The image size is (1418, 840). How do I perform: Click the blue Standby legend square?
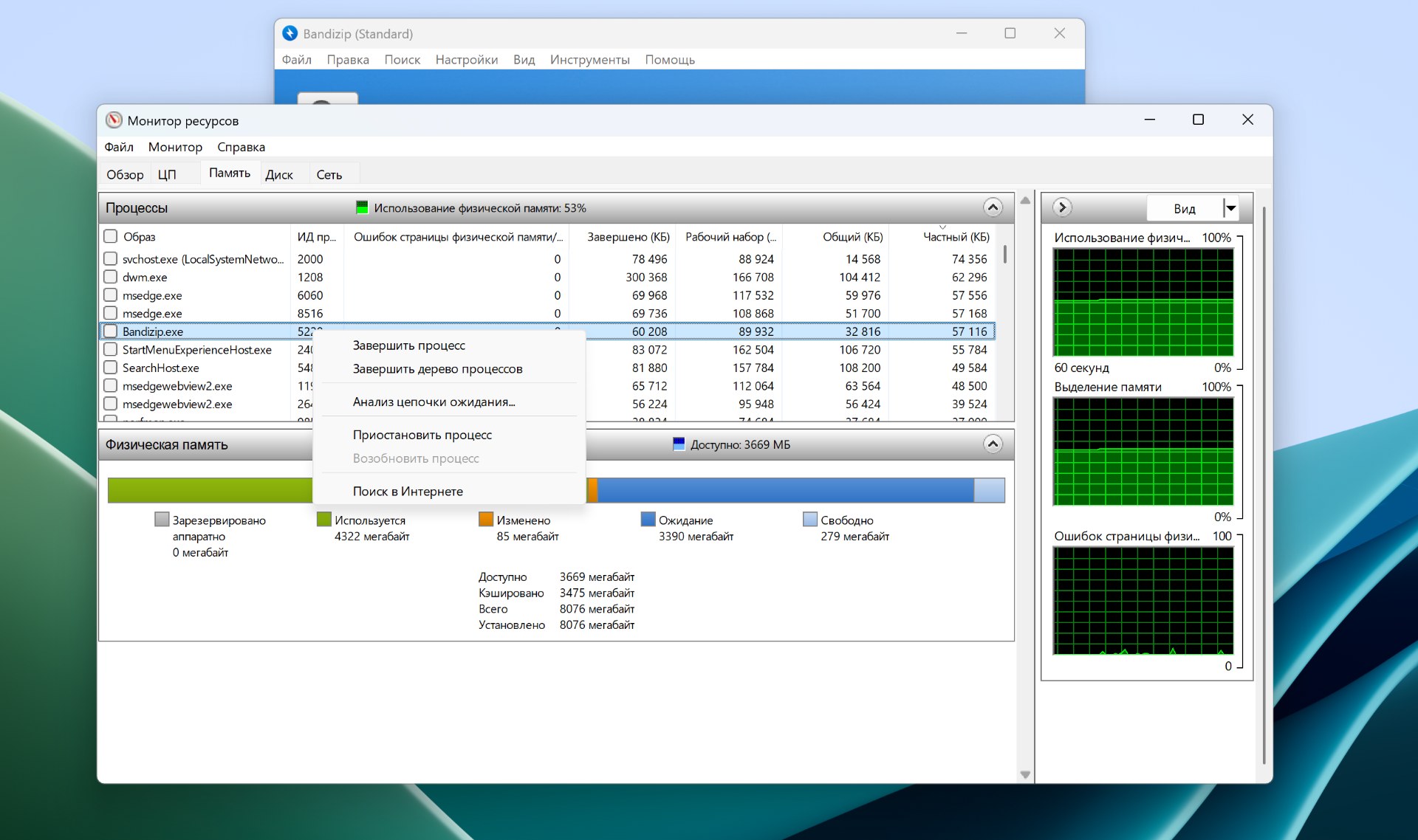point(648,520)
